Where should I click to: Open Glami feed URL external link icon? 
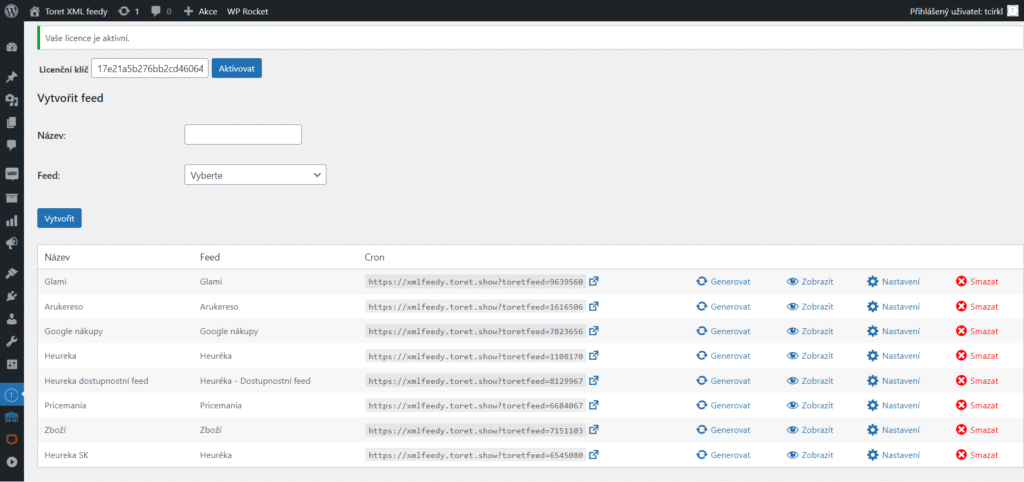tap(594, 281)
